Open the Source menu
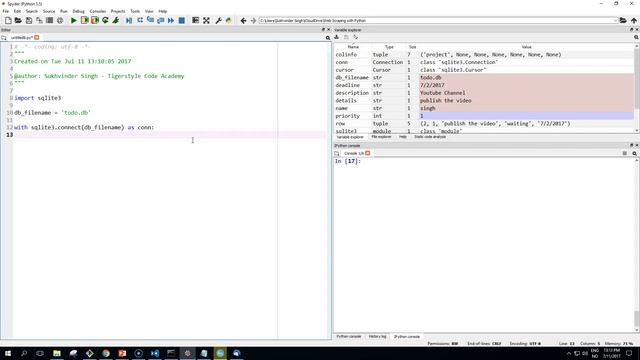This screenshot has height=360, width=640. coord(49,11)
